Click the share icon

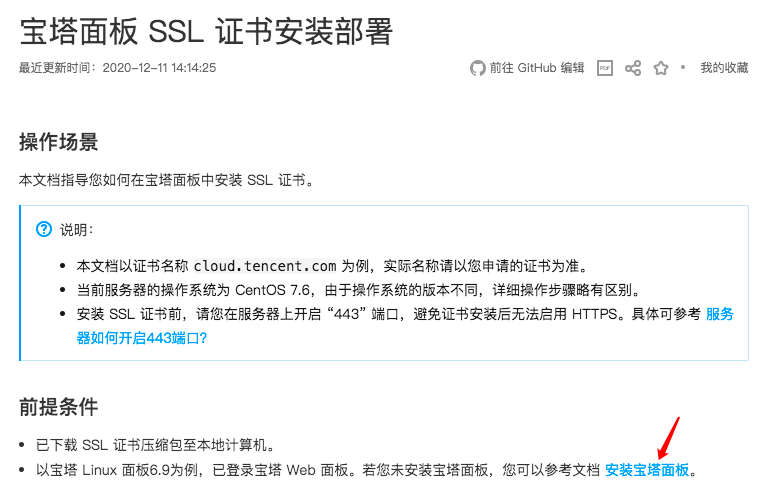633,68
